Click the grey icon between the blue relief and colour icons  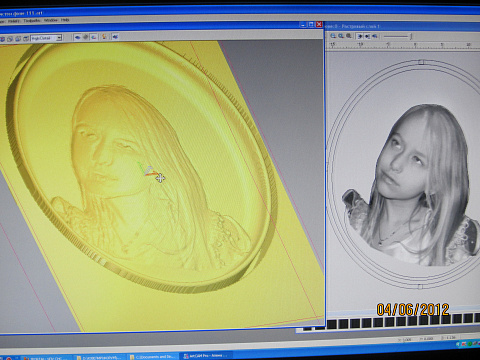(x=86, y=37)
